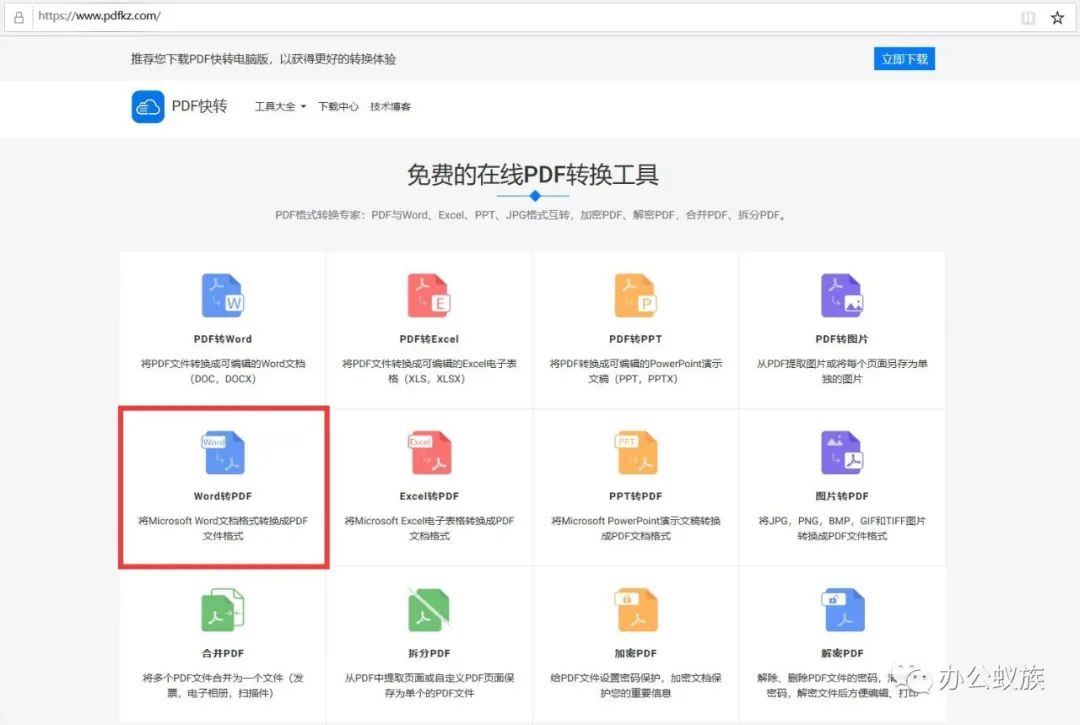Screen dimensions: 1080x725
Task: Open the 合并PDF merge icon
Action: click(223, 609)
